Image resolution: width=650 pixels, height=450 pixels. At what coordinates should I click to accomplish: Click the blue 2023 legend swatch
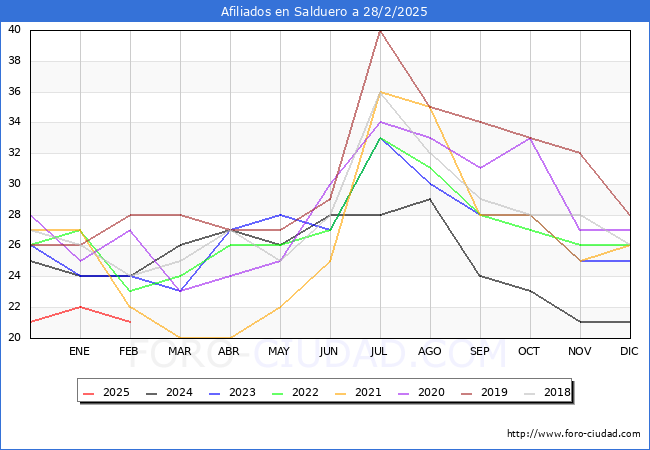pyautogui.click(x=214, y=393)
